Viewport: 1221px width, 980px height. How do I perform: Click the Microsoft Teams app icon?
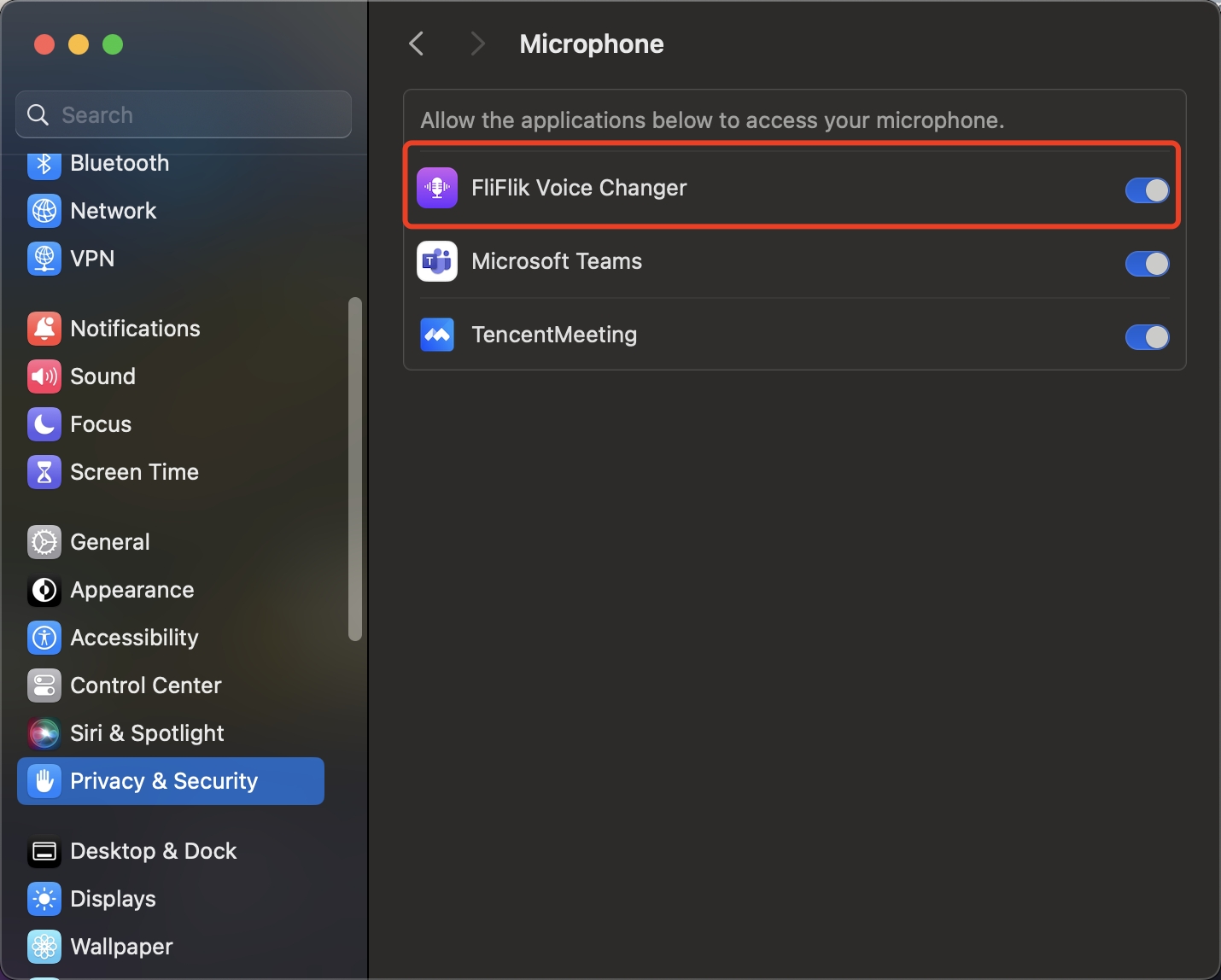point(436,261)
